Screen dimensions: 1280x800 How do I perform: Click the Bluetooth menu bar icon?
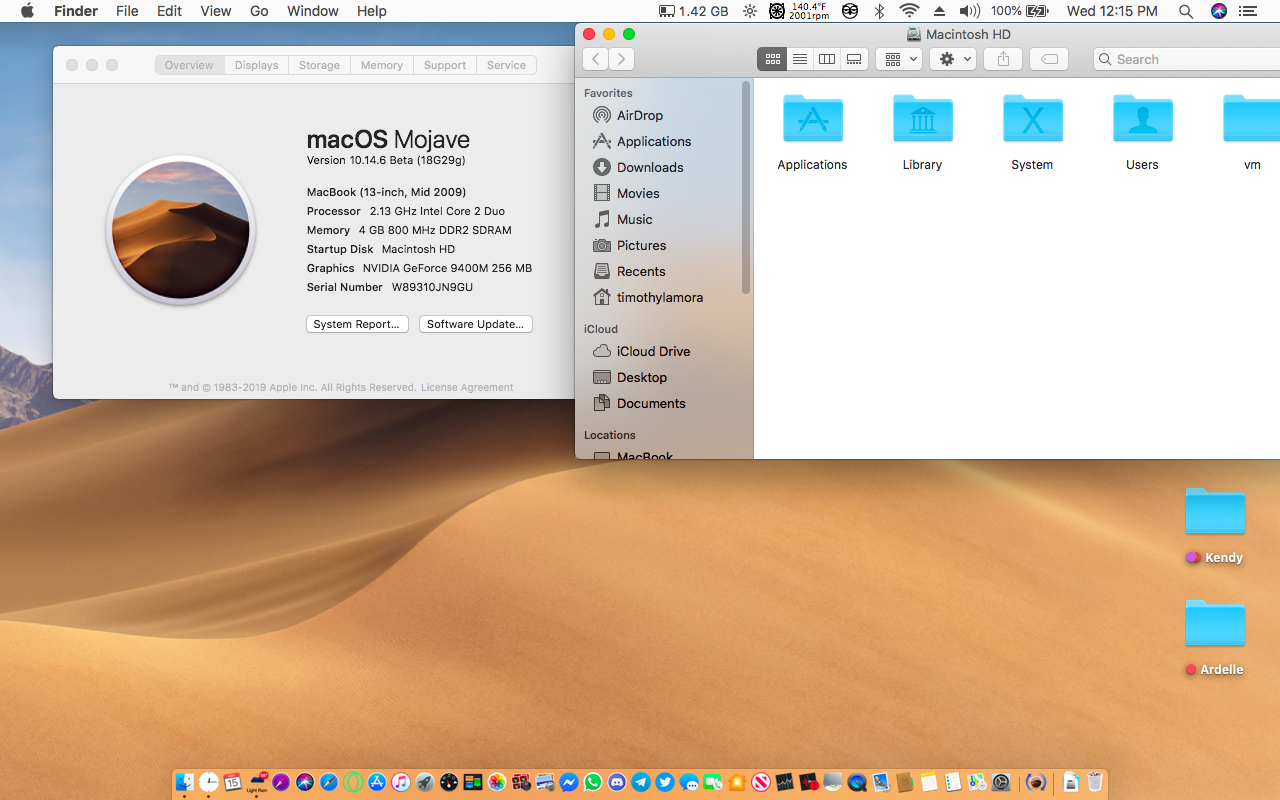[880, 11]
